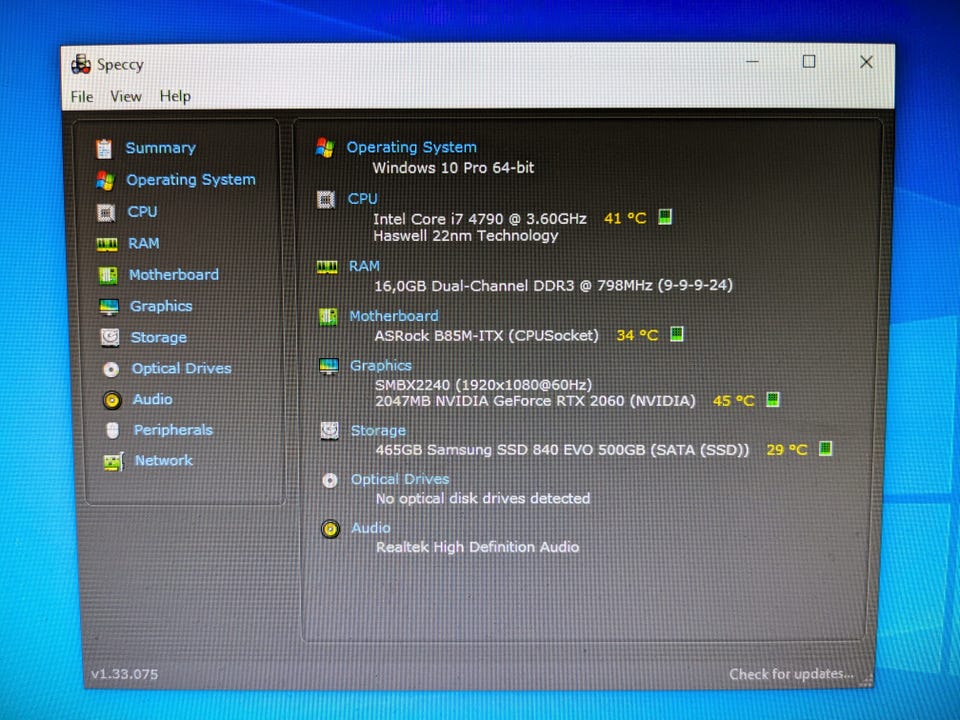Click the Optical Drives disc icon in sidebar
This screenshot has width=960, height=720.
(x=111, y=369)
